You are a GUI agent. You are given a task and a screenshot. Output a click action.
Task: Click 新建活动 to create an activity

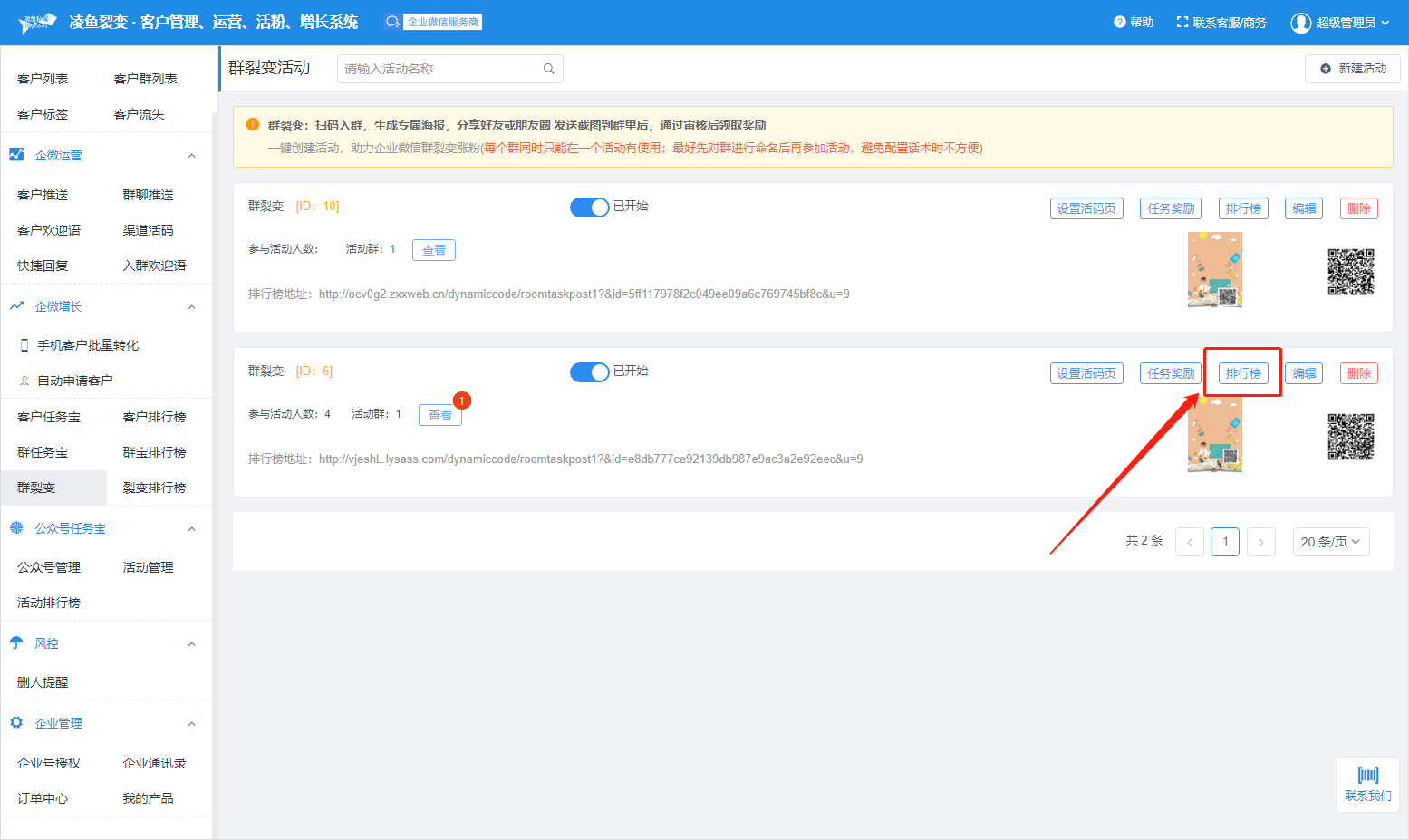coord(1352,69)
